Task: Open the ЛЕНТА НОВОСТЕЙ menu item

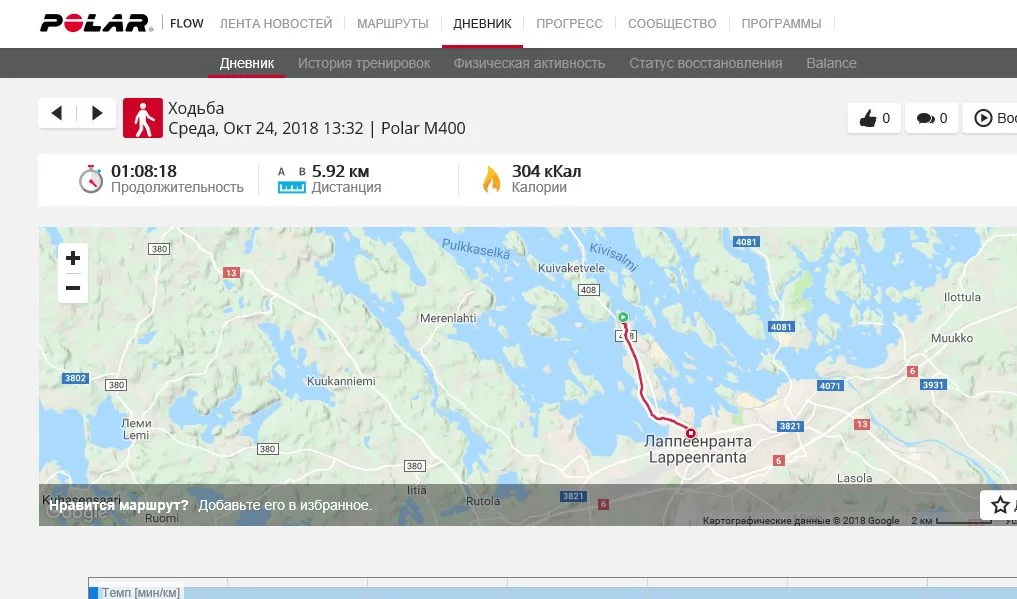Action: (276, 24)
